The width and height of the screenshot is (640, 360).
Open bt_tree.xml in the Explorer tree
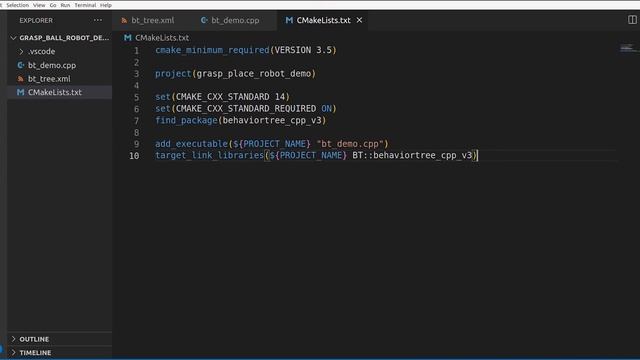tap(60, 79)
